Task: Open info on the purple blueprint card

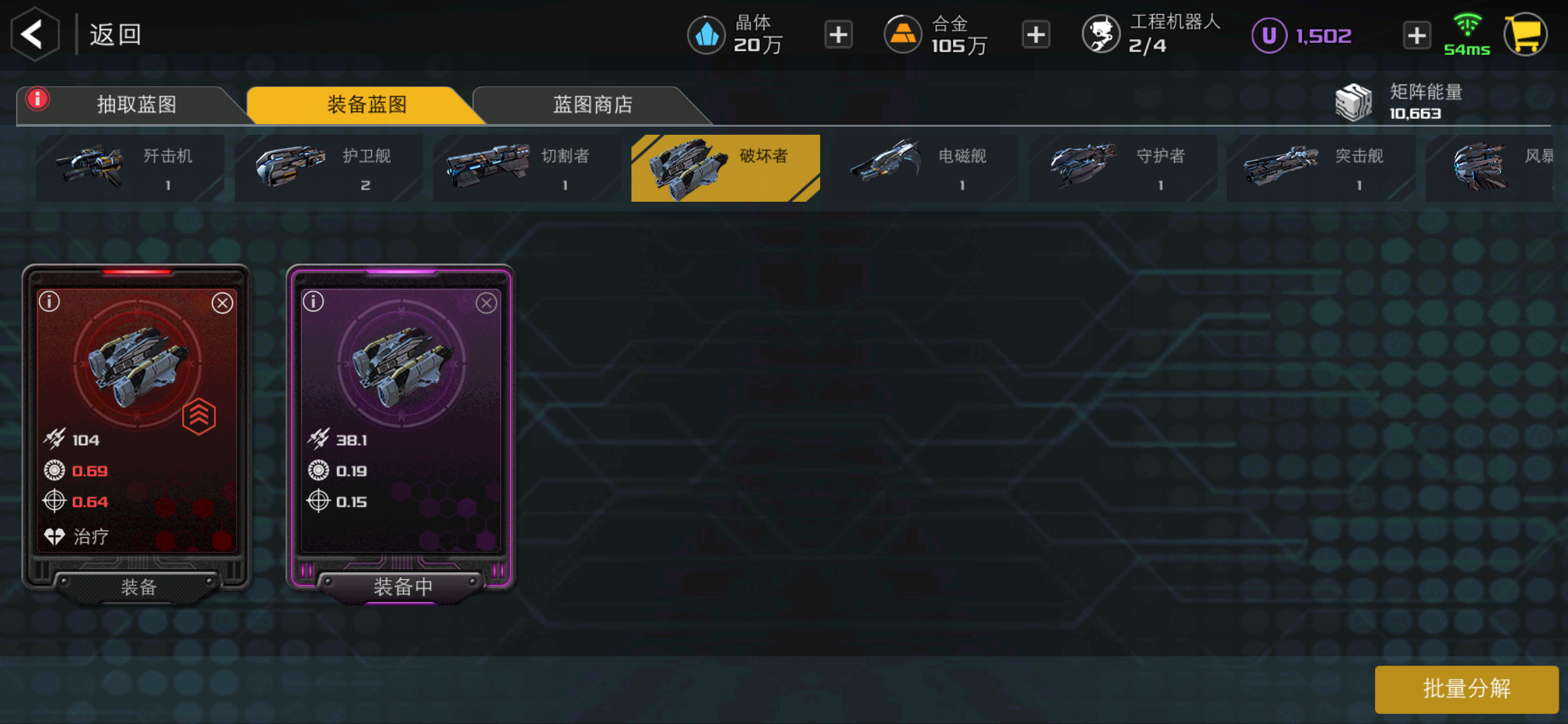Action: 314,302
